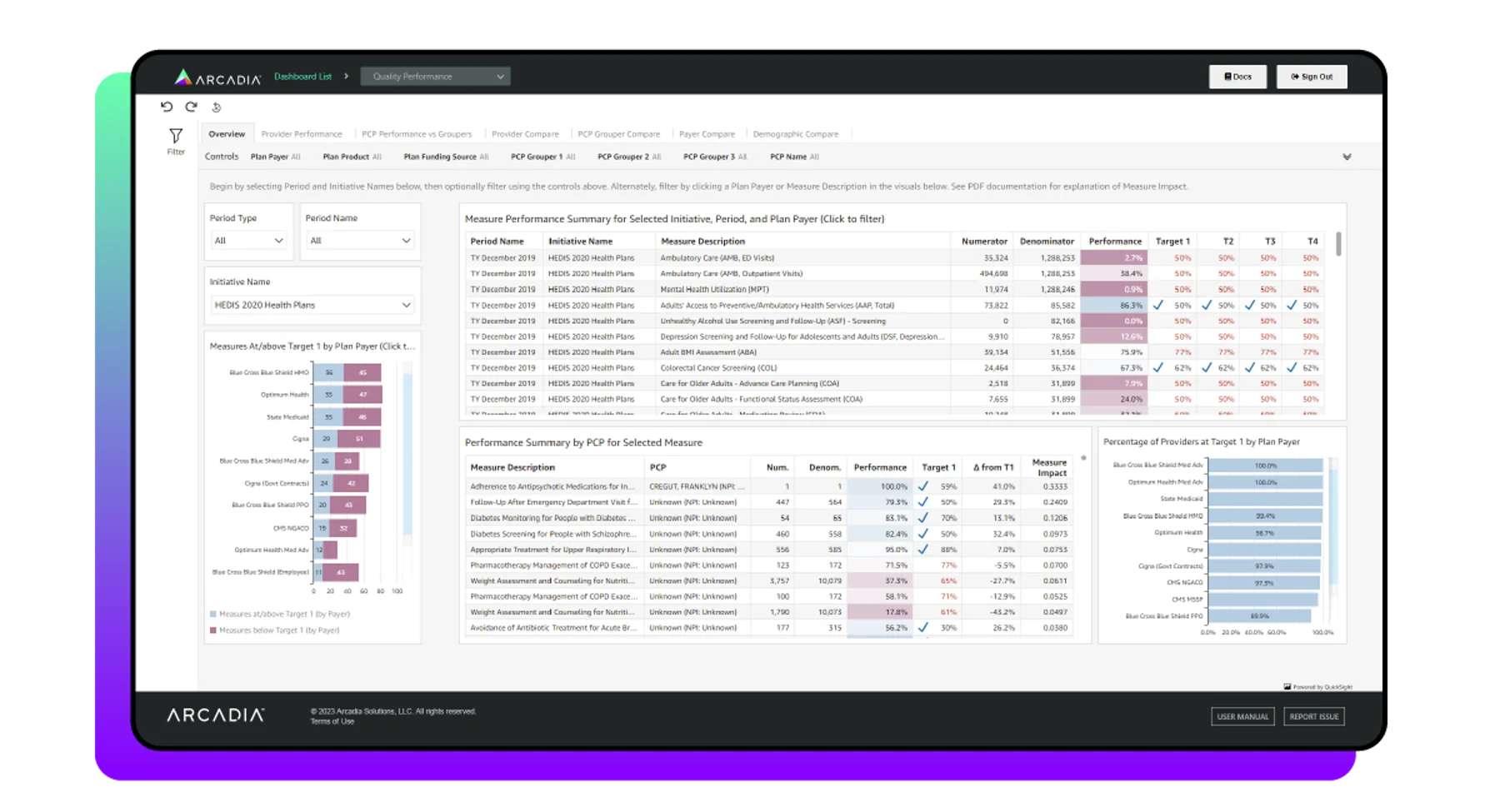The width and height of the screenshot is (1500, 812).
Task: Open the Filter funnel icon
Action: coord(176,136)
